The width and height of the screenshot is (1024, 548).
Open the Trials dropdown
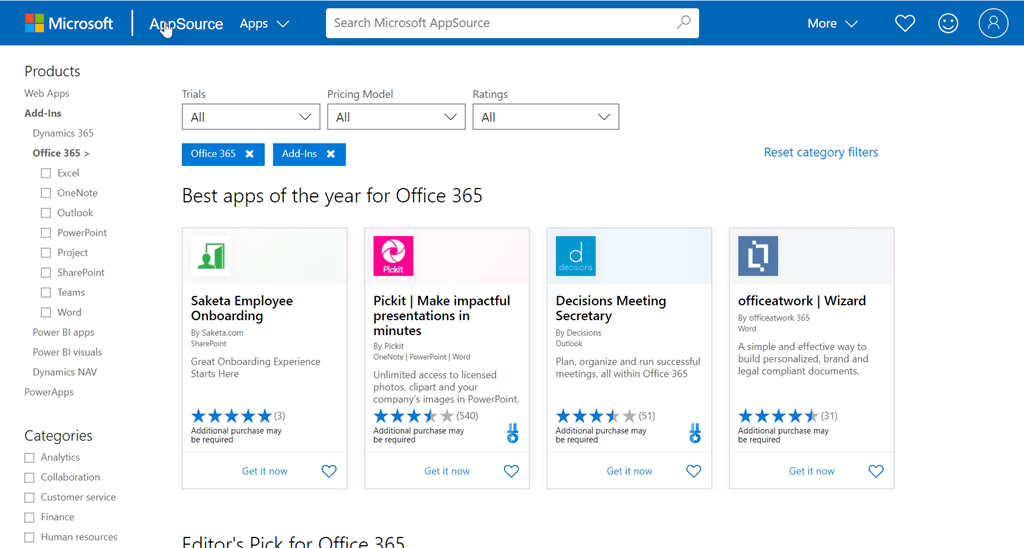[x=251, y=117]
